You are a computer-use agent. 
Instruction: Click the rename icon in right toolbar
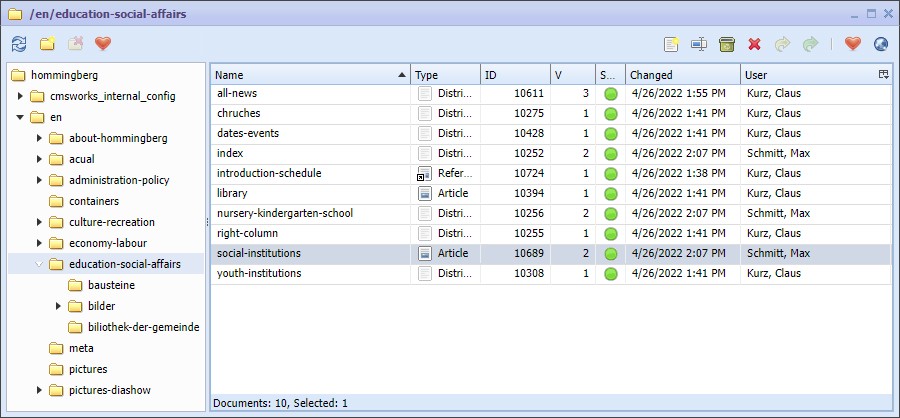point(699,44)
